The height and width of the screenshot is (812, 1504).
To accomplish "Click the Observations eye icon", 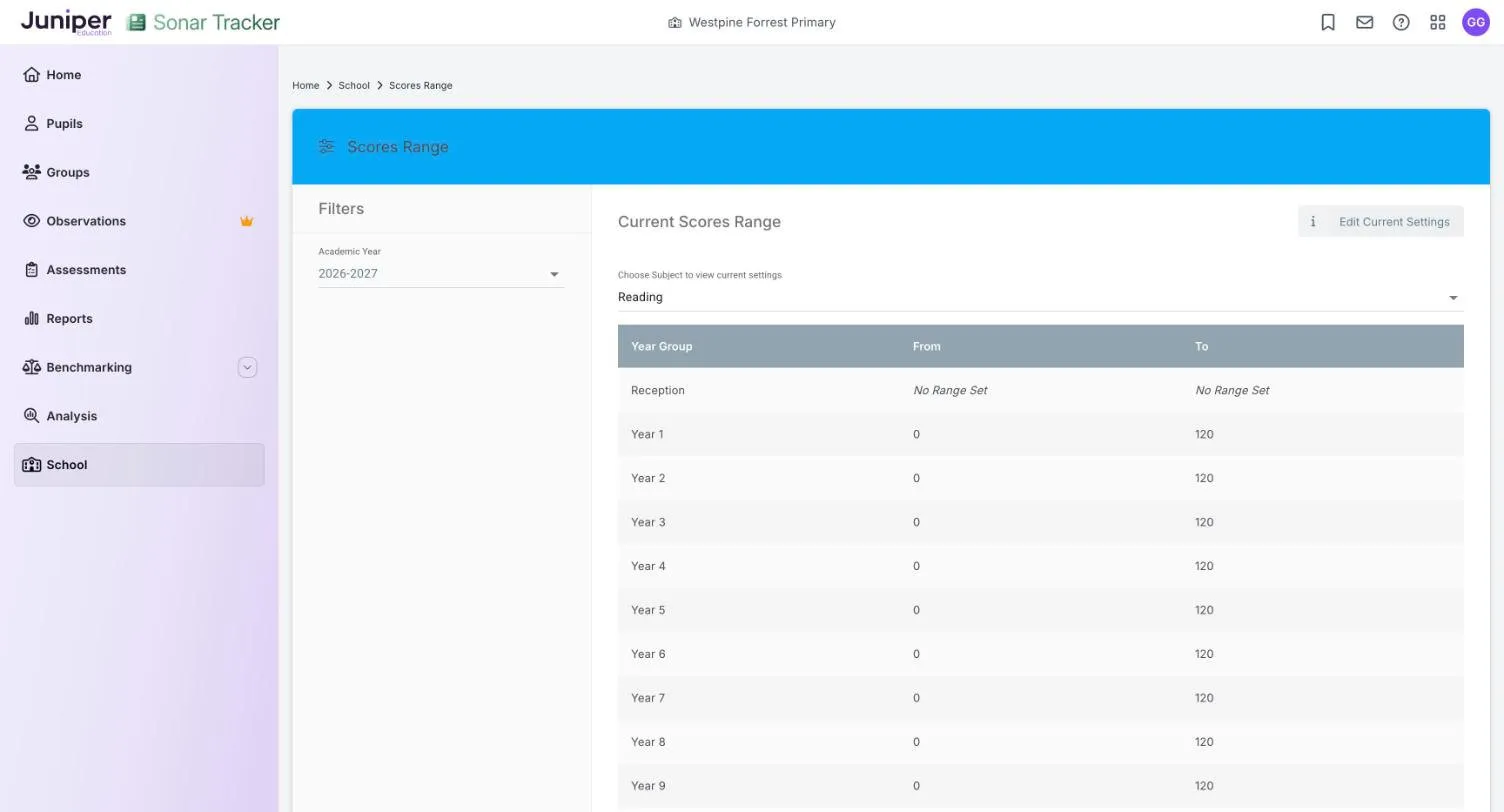I will coord(31,221).
